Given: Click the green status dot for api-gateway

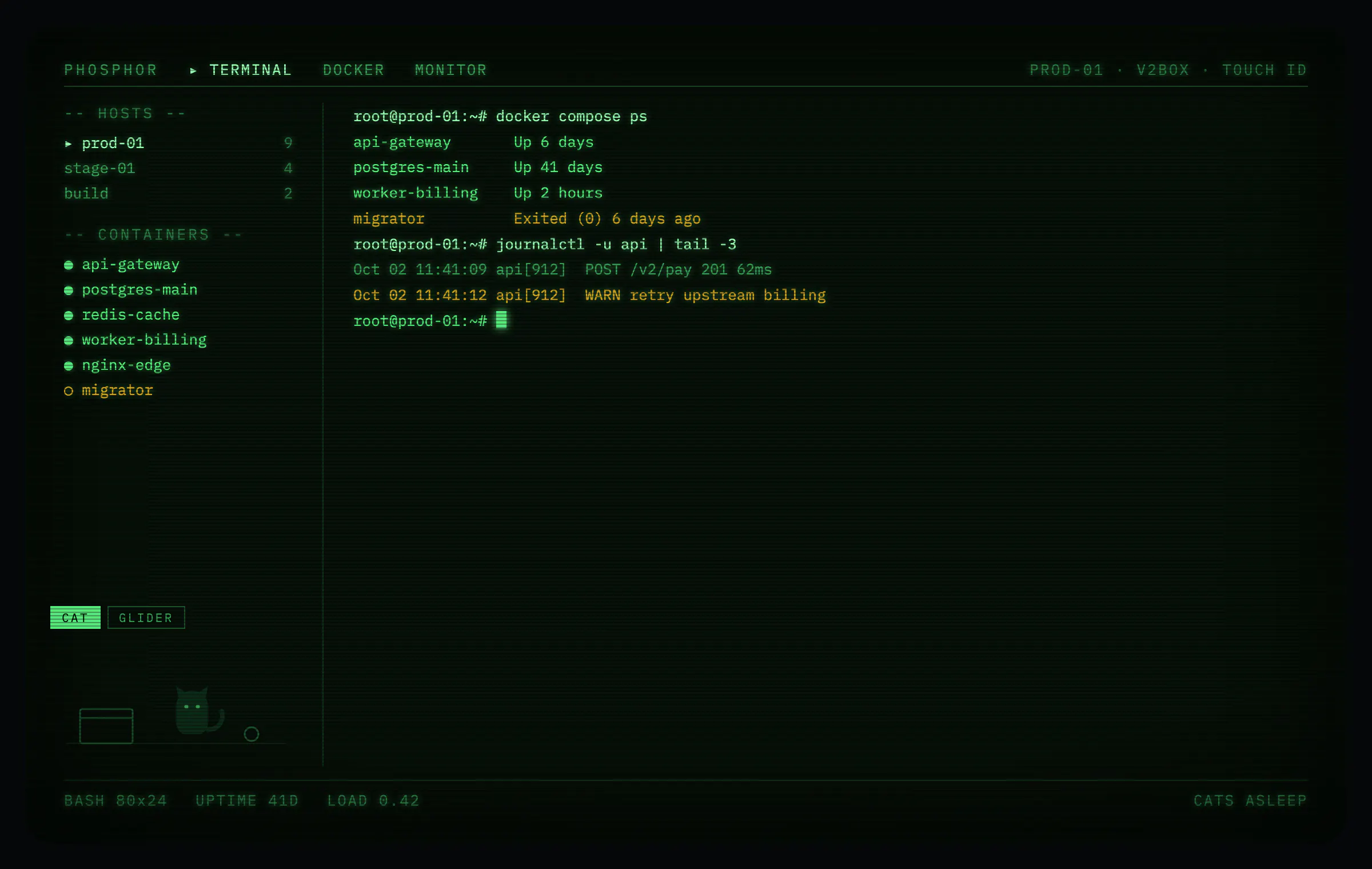Looking at the screenshot, I should [69, 265].
